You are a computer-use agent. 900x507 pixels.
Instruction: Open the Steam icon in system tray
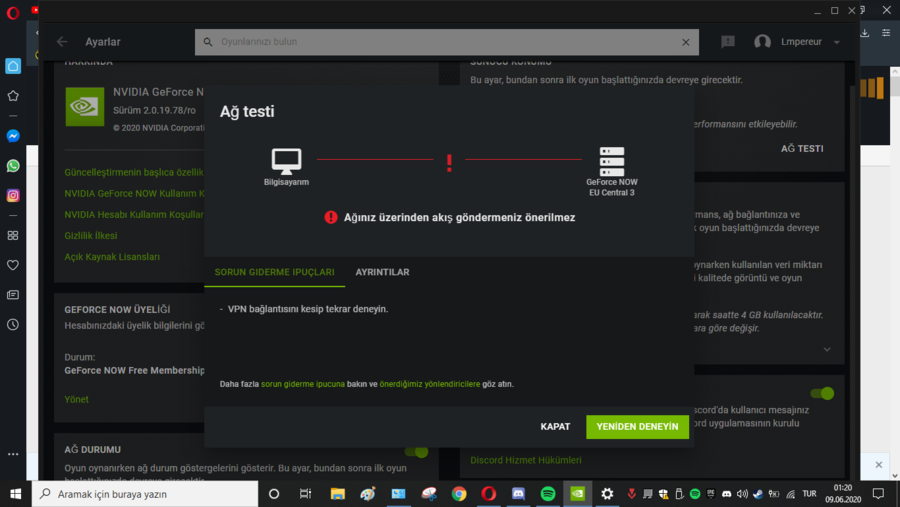coord(758,494)
